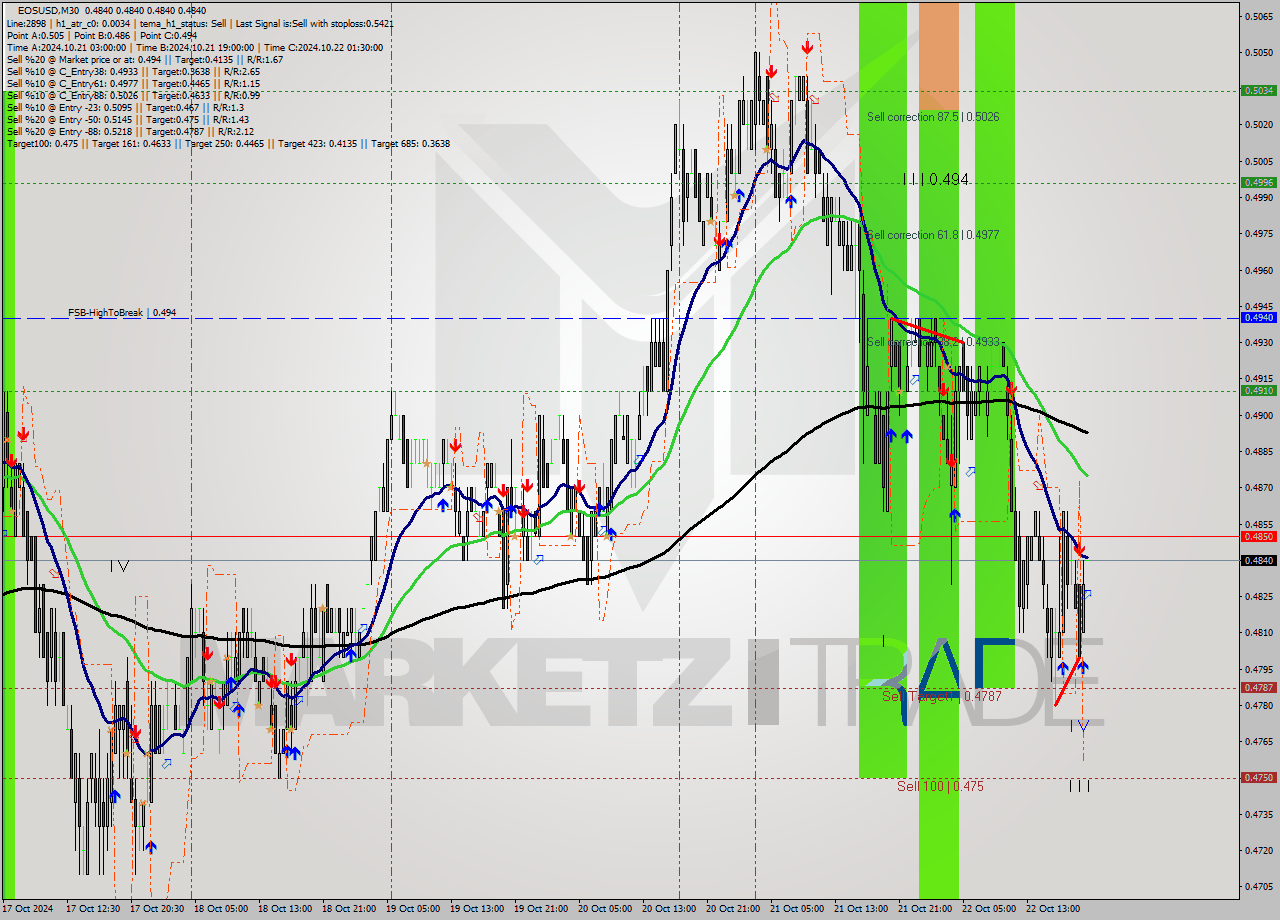Screen dimensions: 1280x920
Task: Click the EOSUSD,M30 symbol title
Action: [49, 9]
